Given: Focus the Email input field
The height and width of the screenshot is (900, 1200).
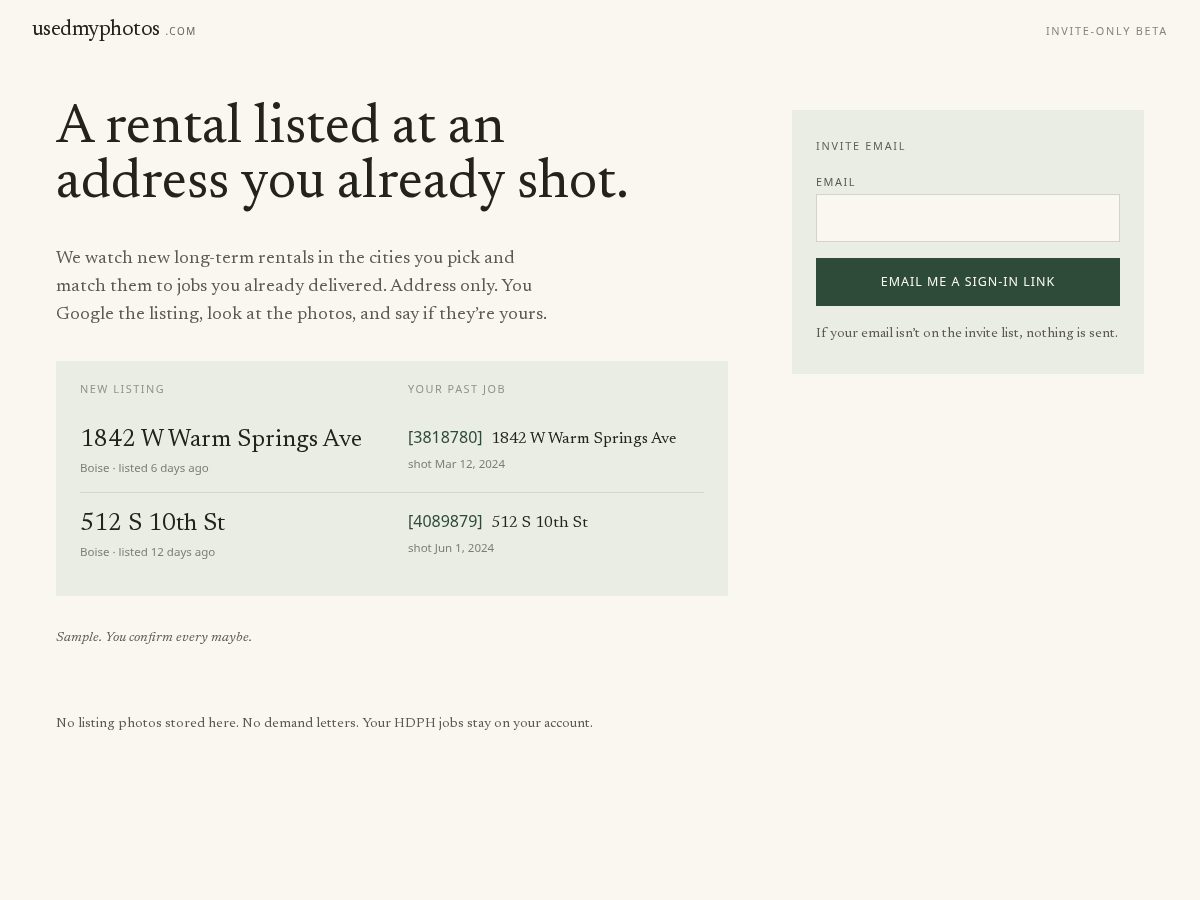Looking at the screenshot, I should click(968, 218).
